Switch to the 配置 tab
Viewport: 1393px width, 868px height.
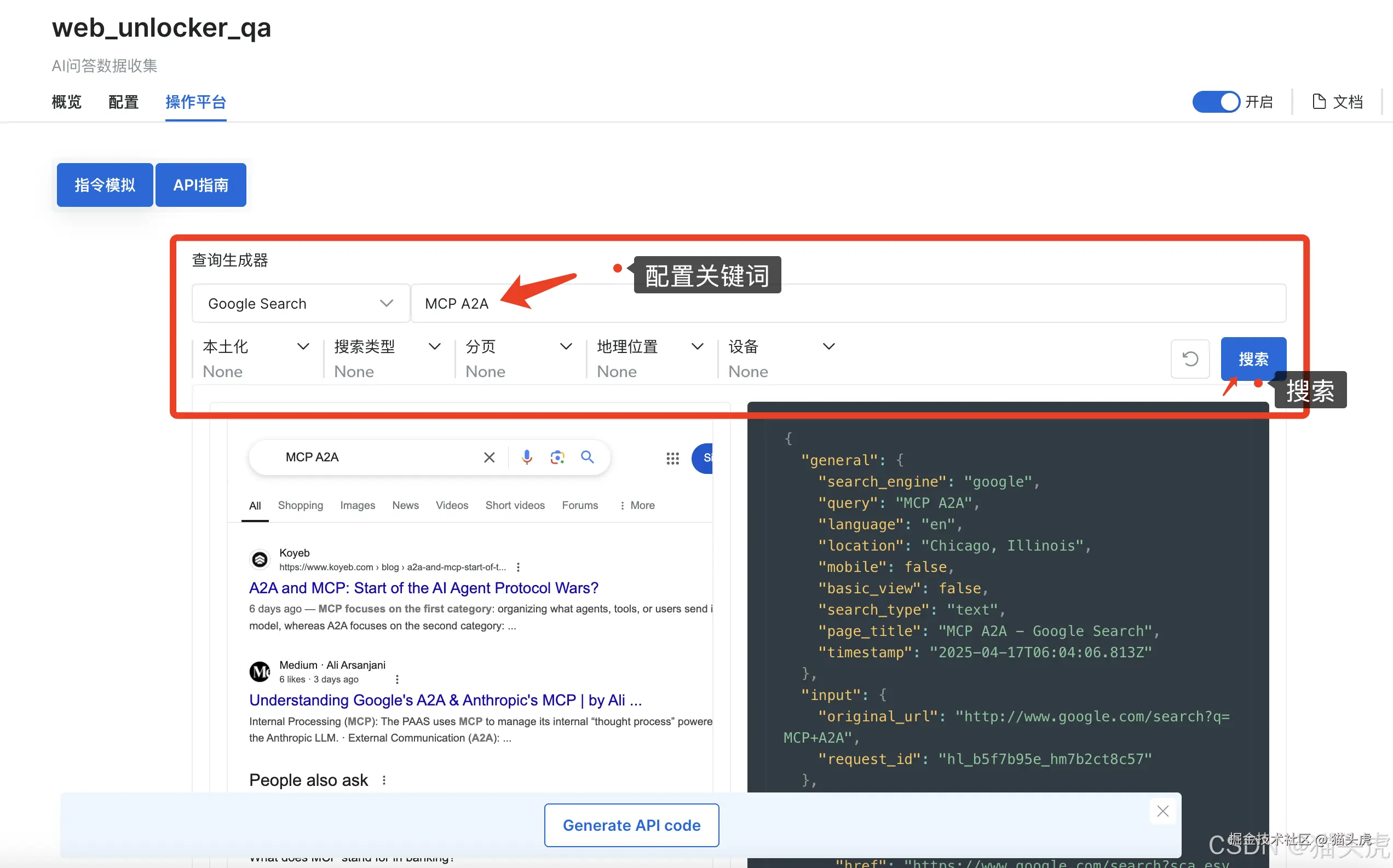[123, 102]
